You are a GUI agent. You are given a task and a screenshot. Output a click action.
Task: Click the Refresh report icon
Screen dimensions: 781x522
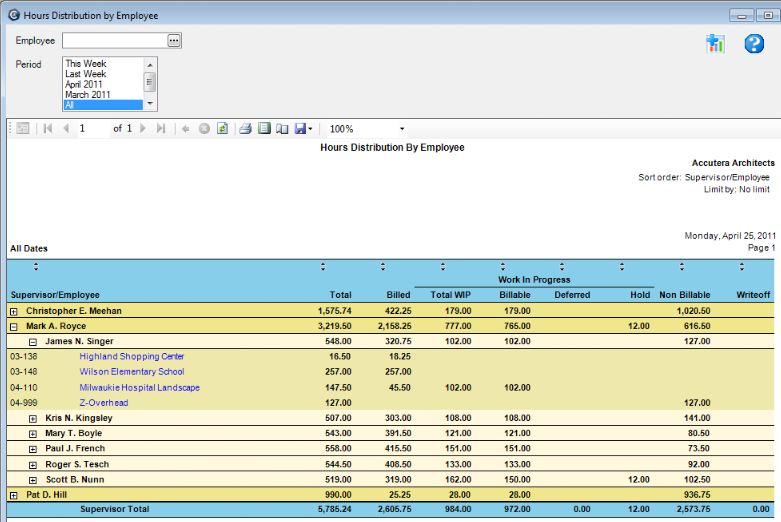222,129
